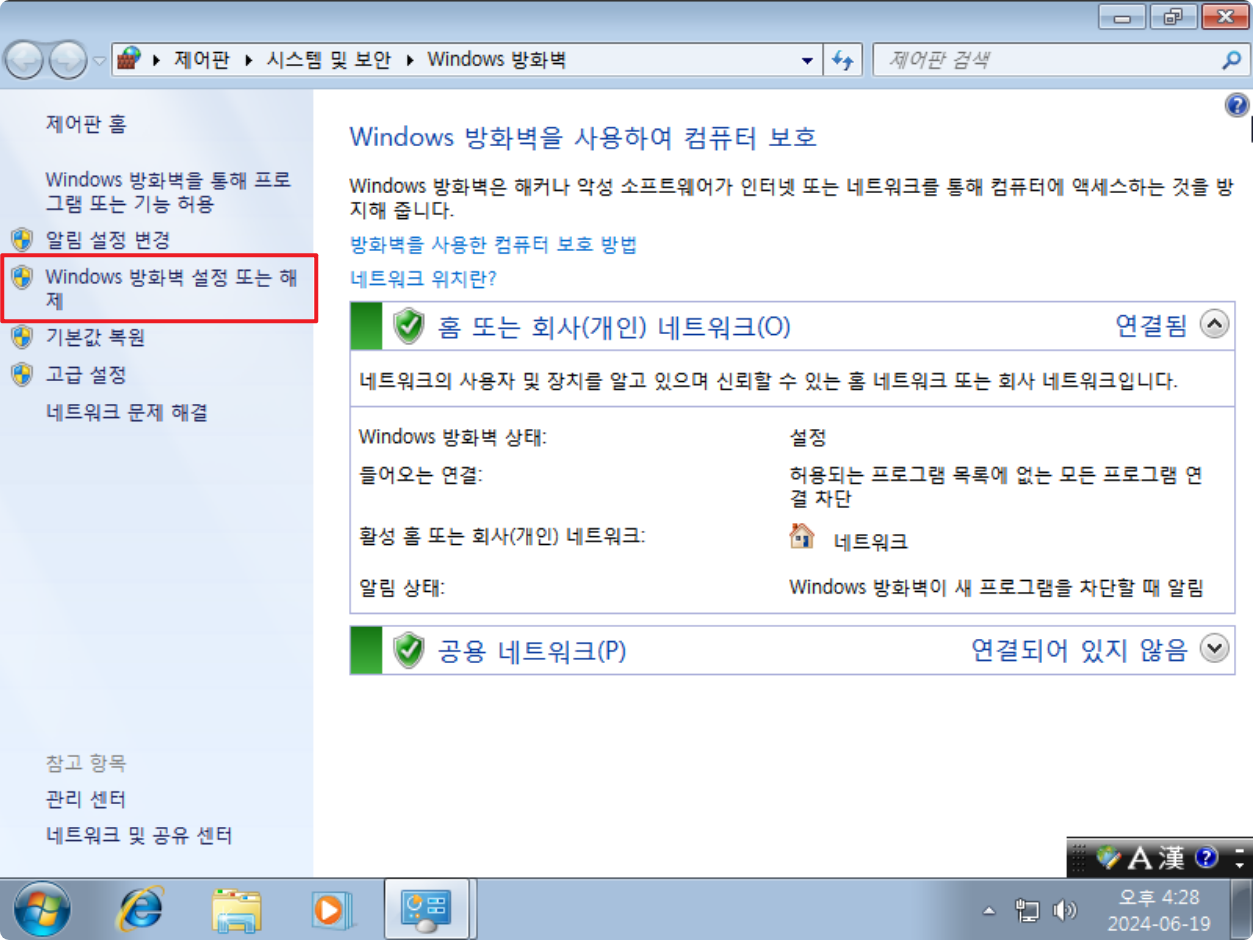Click green shield icon of 공용 네트워크
This screenshot has height=940, width=1253.
point(408,650)
